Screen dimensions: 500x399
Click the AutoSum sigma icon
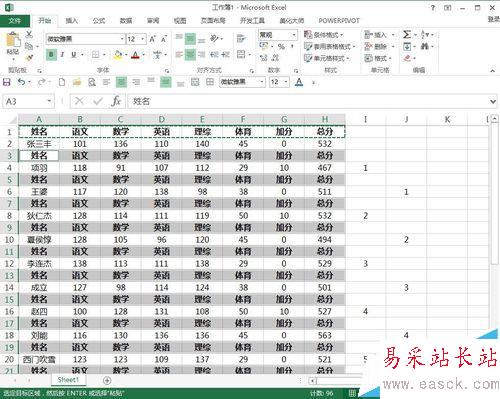(406, 34)
